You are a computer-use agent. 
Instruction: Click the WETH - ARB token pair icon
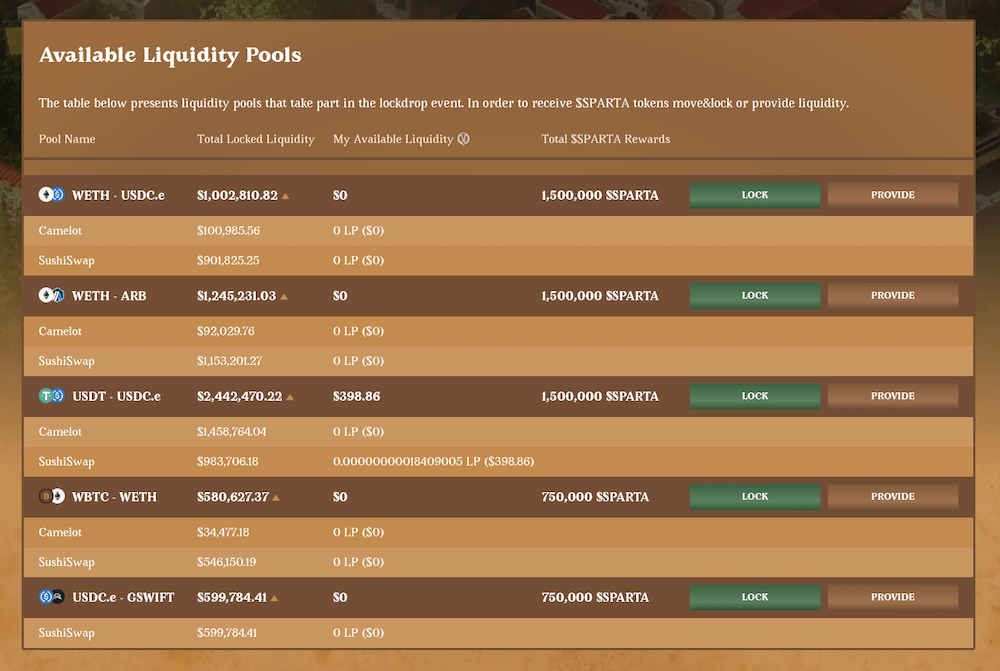coord(51,296)
